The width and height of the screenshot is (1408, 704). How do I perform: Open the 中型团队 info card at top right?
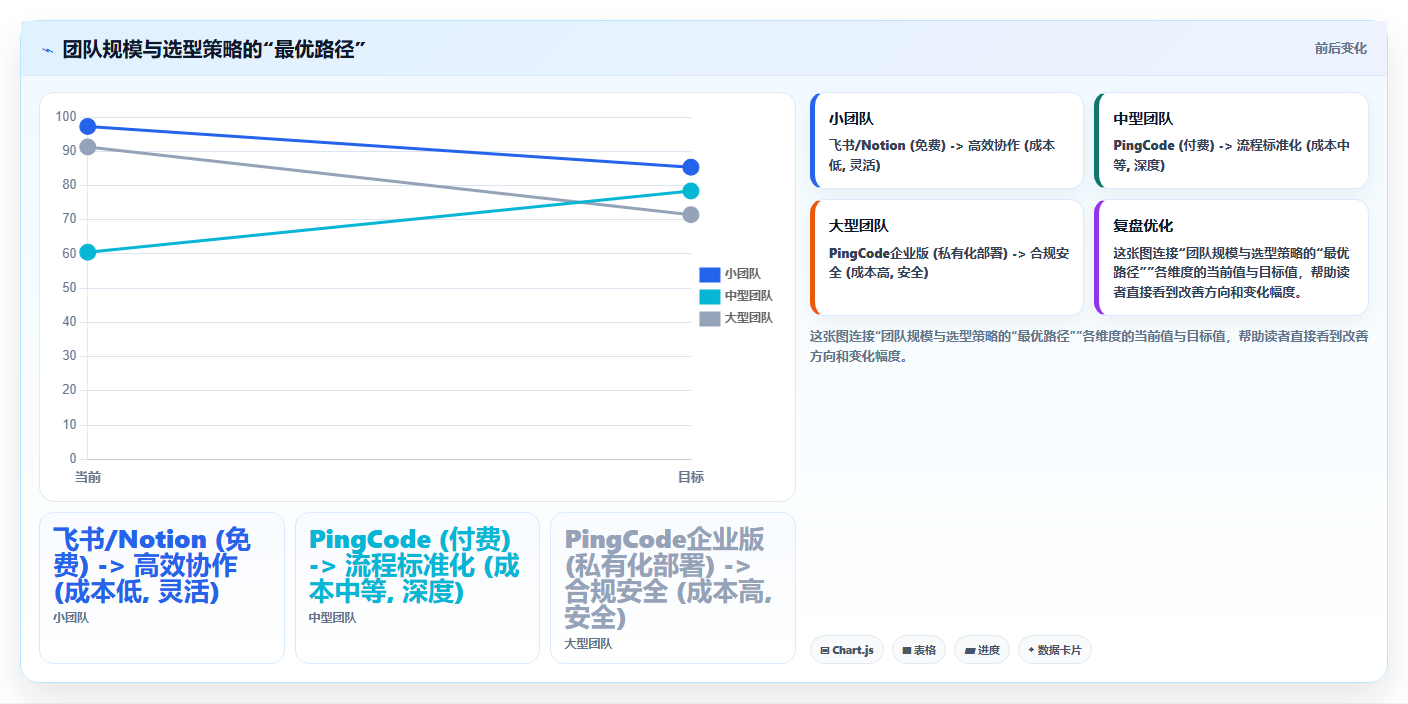[x=1232, y=141]
